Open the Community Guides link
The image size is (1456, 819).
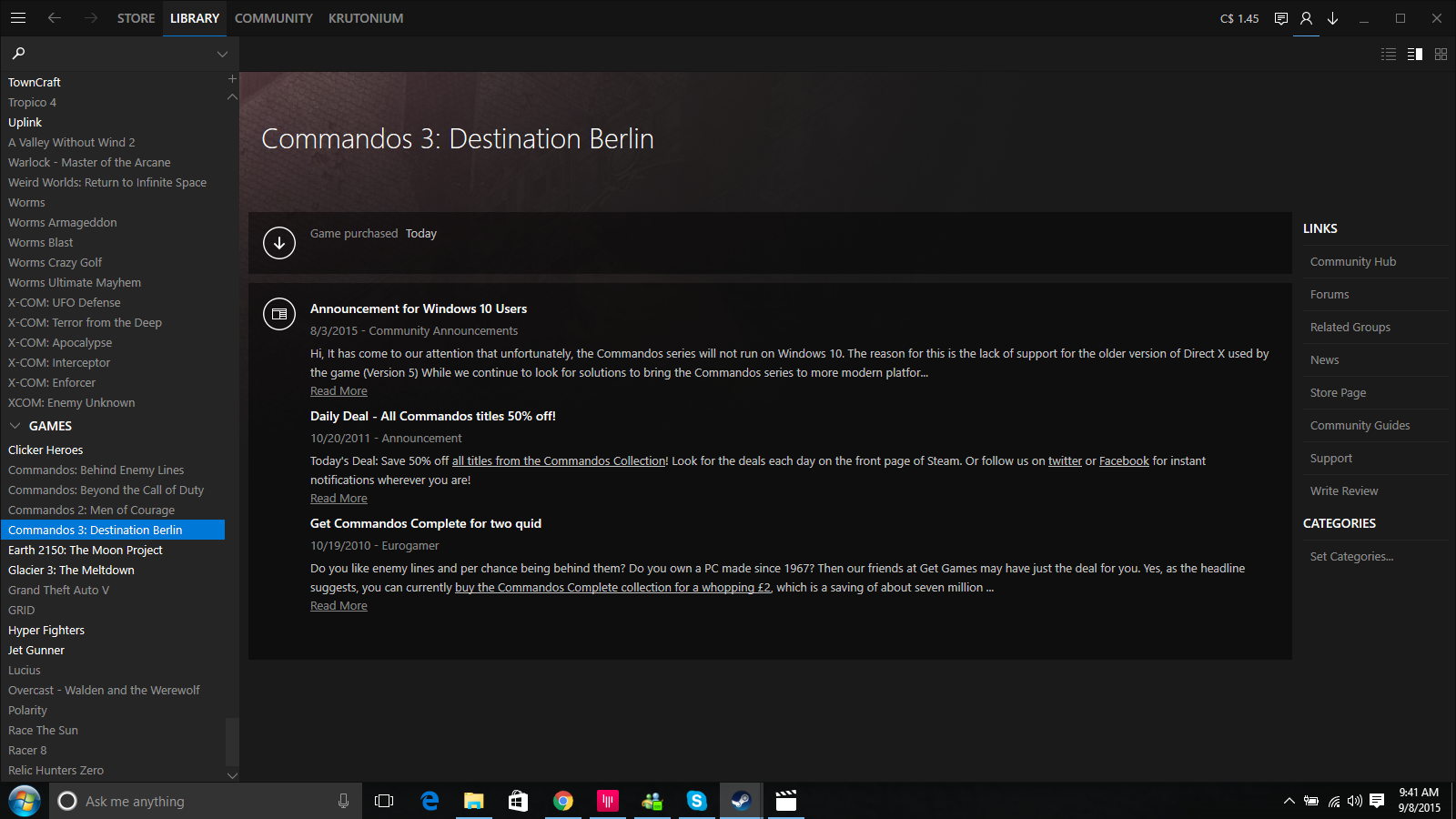(x=1360, y=425)
